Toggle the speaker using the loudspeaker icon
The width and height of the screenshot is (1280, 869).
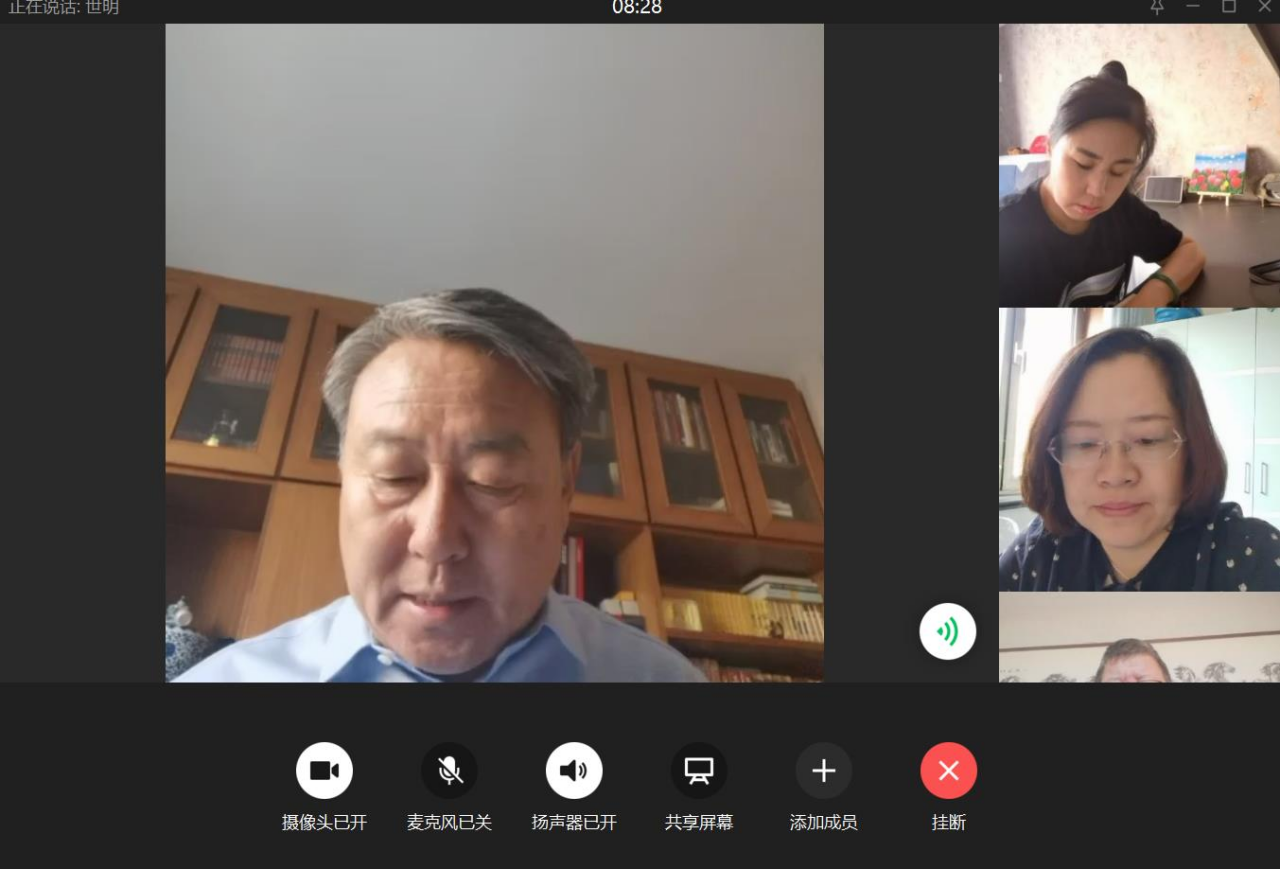(574, 770)
